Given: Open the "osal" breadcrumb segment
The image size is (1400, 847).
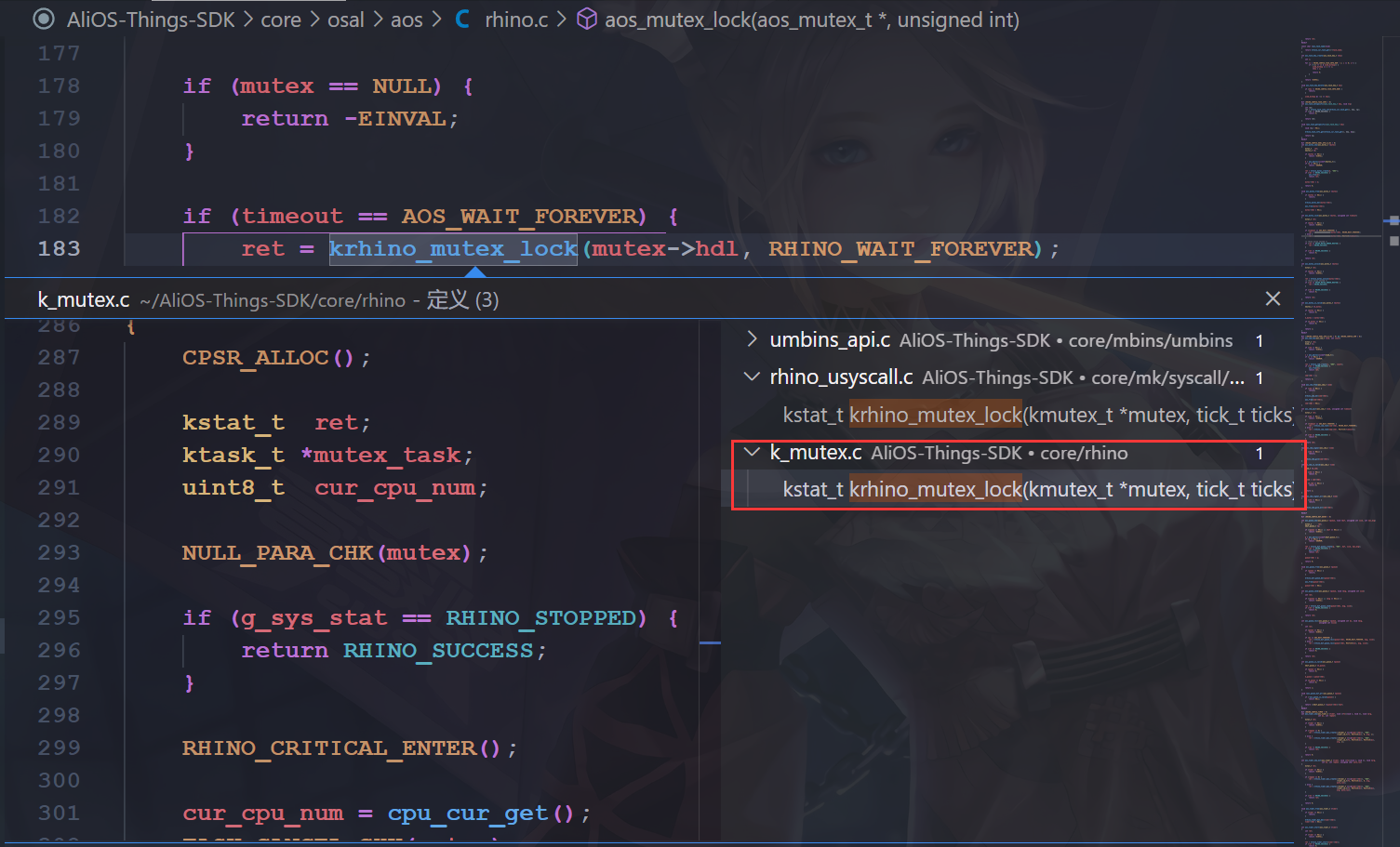Looking at the screenshot, I should pos(345,20).
